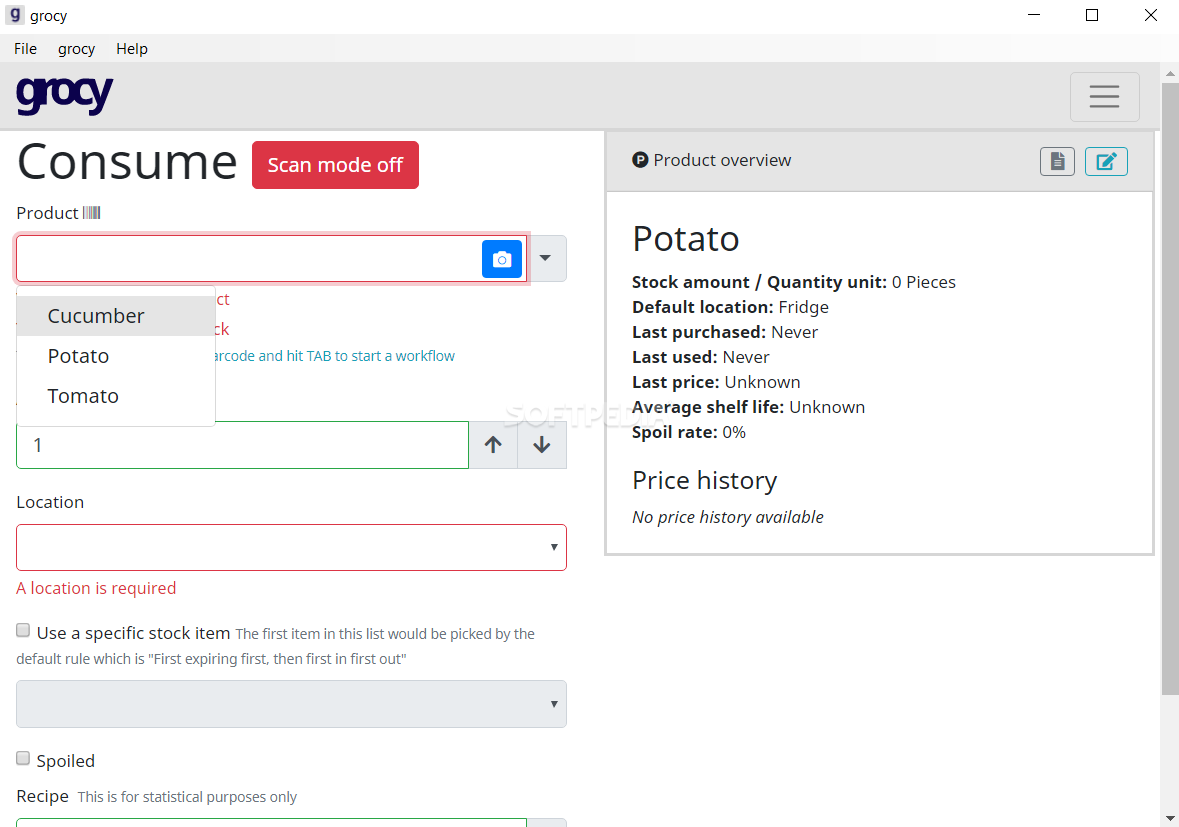
Task: Open the specific stock item dropdown
Action: coord(291,704)
